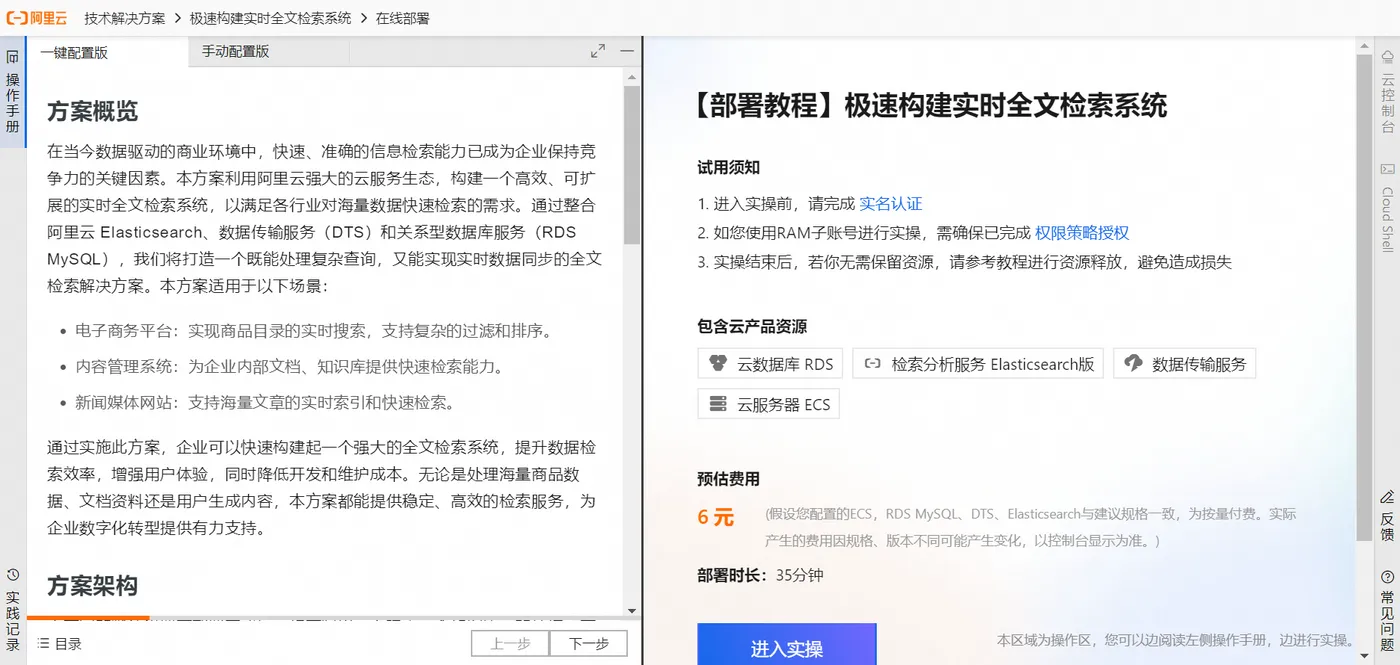Click the 技术解决方案 breadcrumb
The height and width of the screenshot is (665, 1400).
point(125,18)
